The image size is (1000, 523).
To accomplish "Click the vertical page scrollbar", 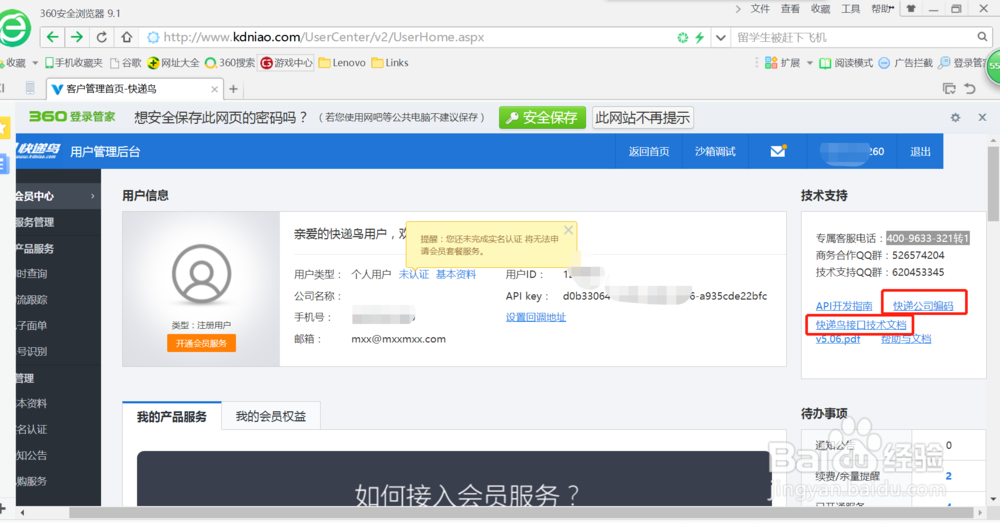I will coord(993,184).
